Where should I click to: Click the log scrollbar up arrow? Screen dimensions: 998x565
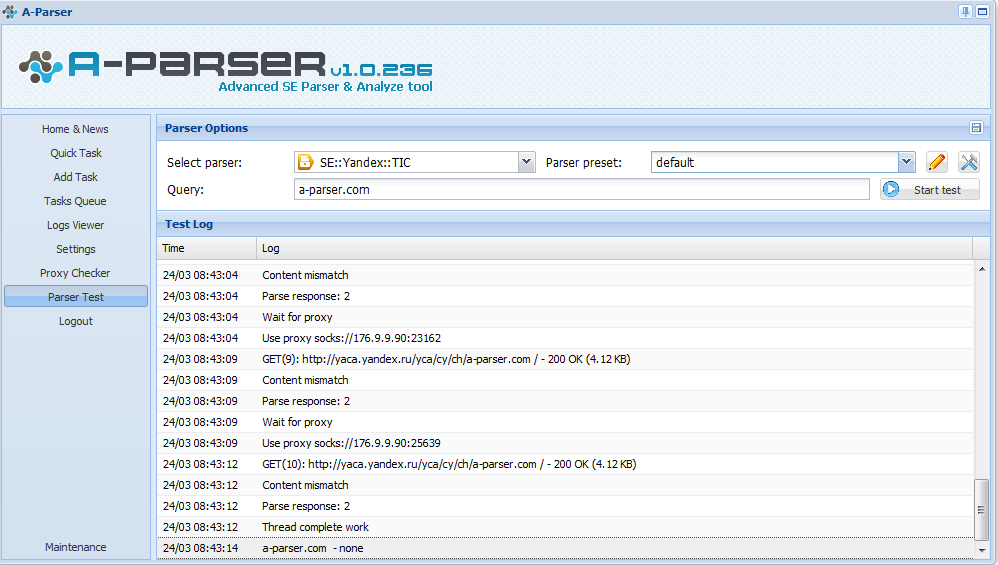[x=982, y=269]
